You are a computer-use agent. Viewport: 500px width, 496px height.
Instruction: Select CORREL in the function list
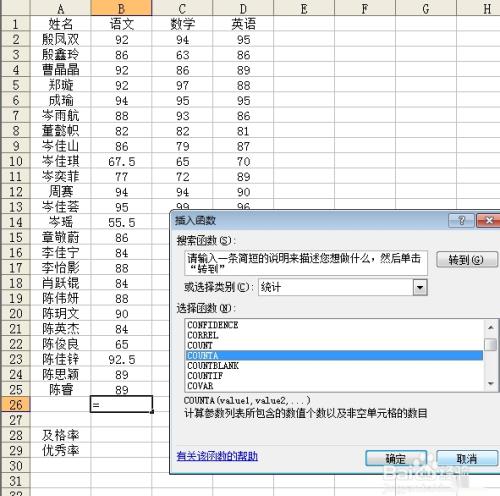point(334,335)
